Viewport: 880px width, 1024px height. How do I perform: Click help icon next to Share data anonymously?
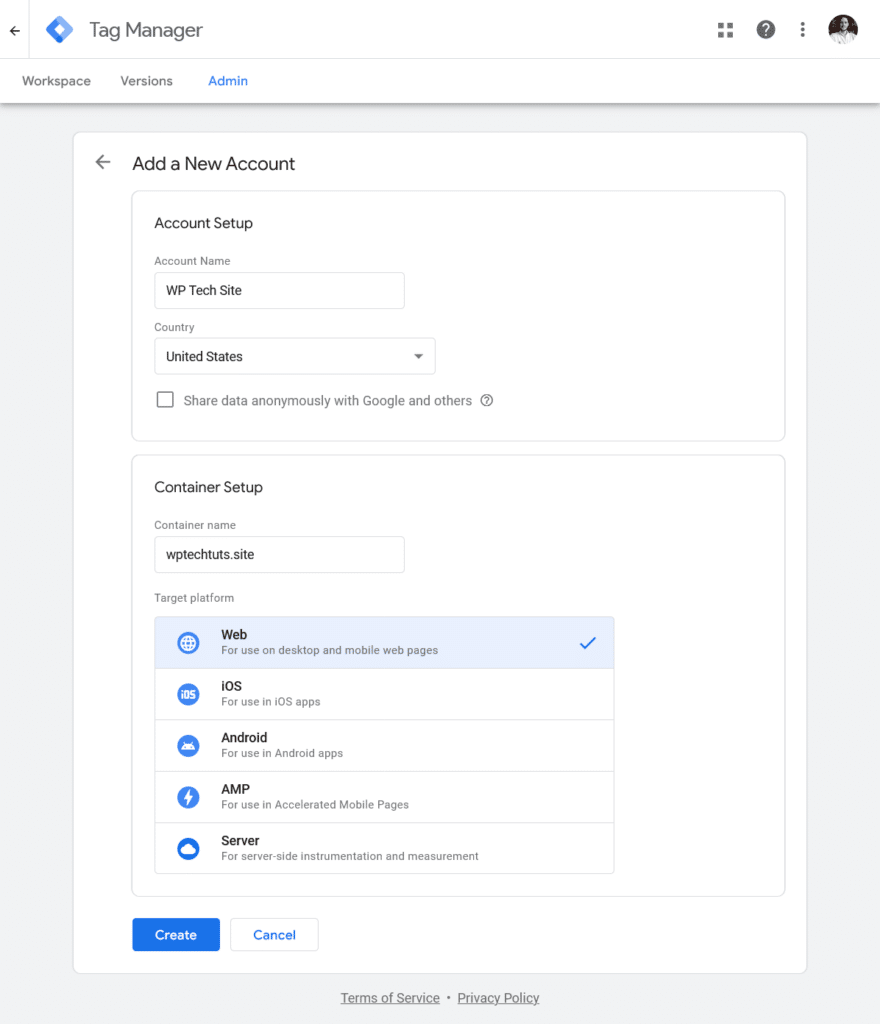487,401
